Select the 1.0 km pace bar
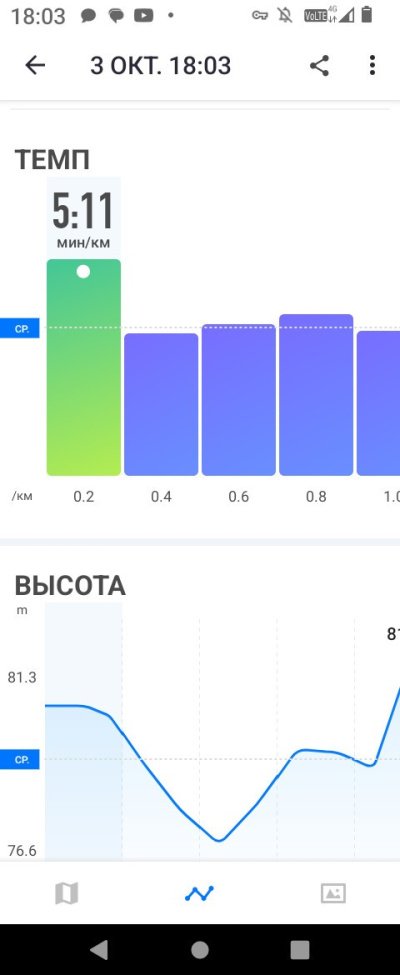 tap(378, 403)
